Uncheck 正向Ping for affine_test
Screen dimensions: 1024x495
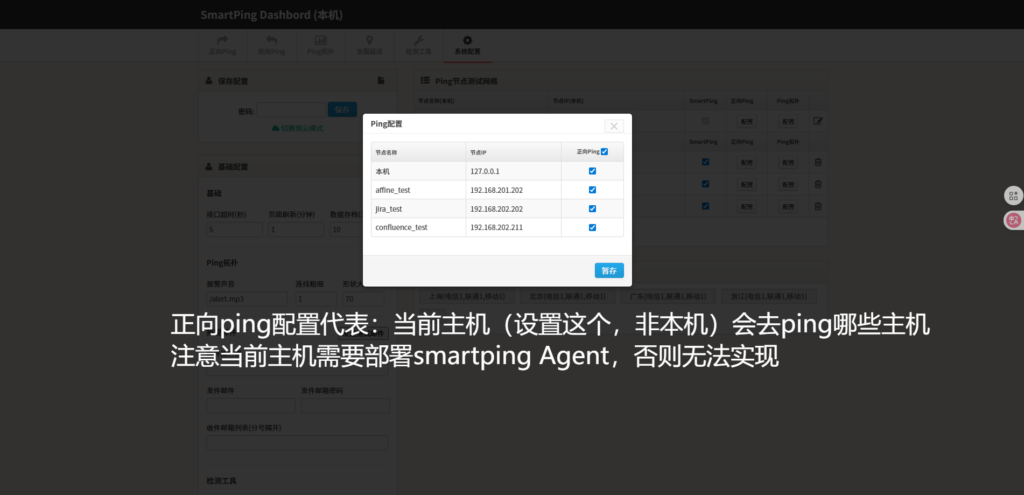[592, 190]
